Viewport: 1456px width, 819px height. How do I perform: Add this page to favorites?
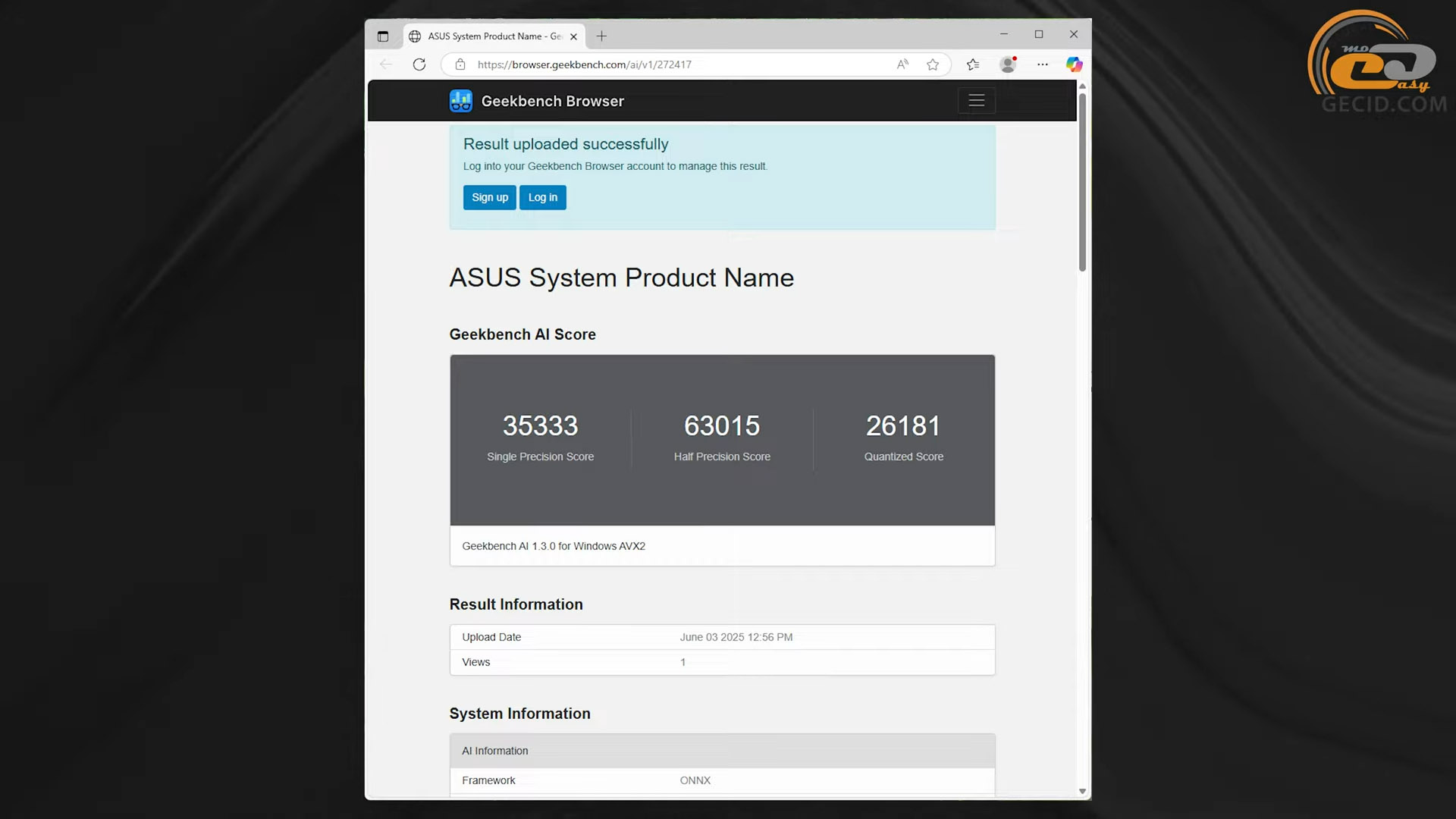(933, 64)
